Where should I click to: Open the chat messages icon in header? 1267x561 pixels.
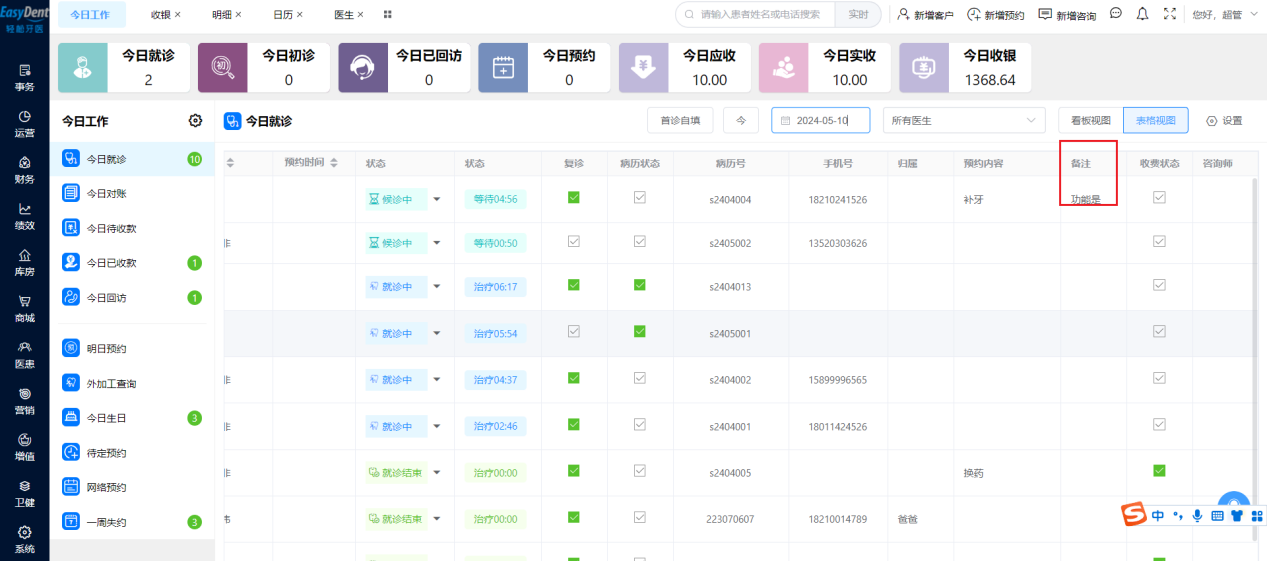[x=1116, y=14]
